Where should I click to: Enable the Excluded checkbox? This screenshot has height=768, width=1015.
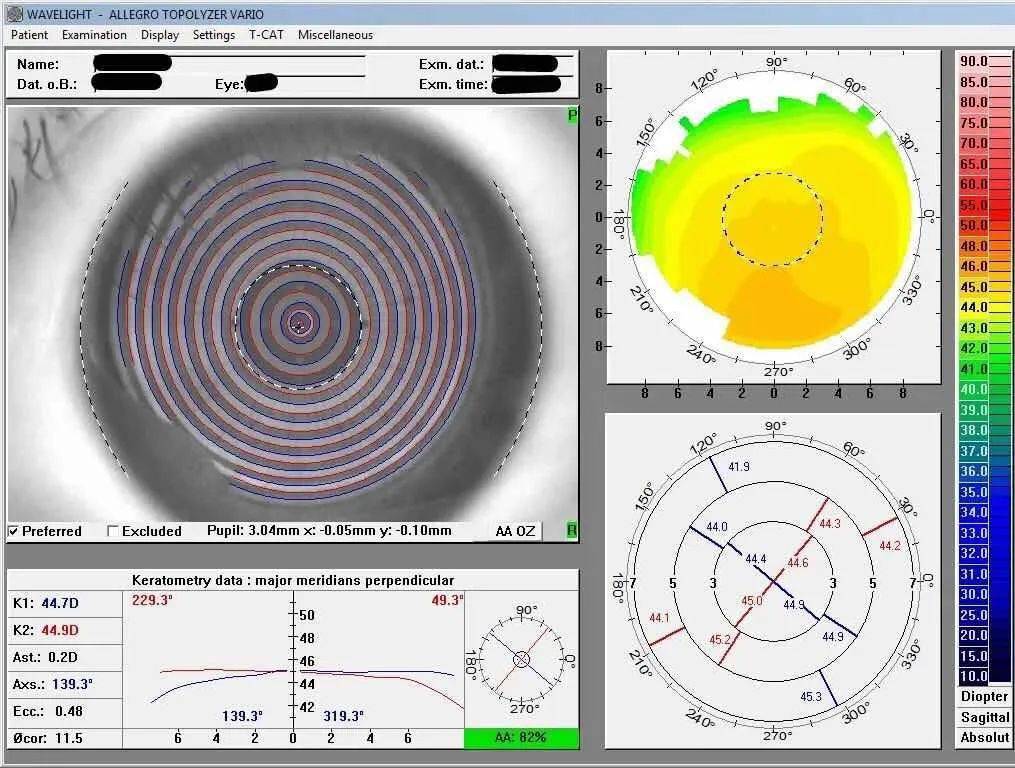click(113, 531)
